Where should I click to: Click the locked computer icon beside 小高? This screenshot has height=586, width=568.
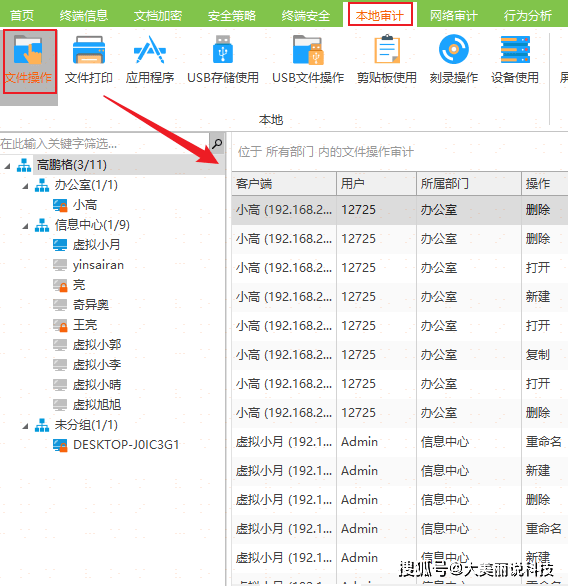[x=60, y=205]
